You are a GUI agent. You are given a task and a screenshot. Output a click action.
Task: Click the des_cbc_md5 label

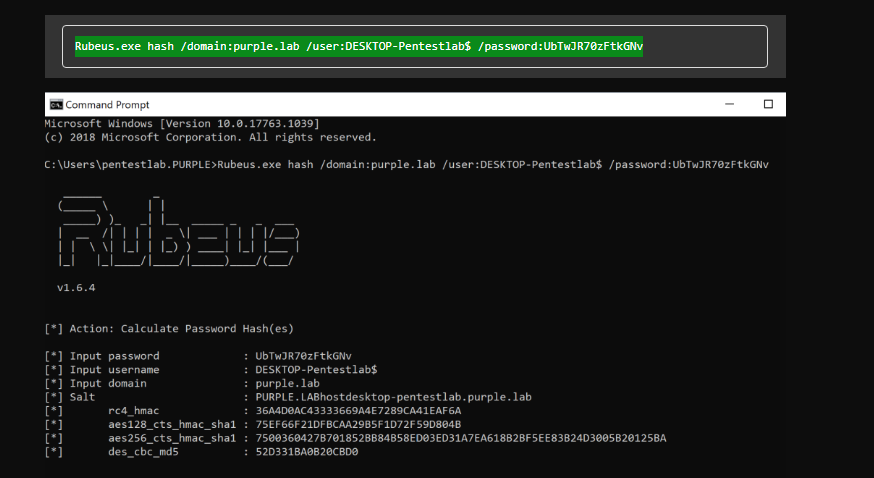(143, 452)
